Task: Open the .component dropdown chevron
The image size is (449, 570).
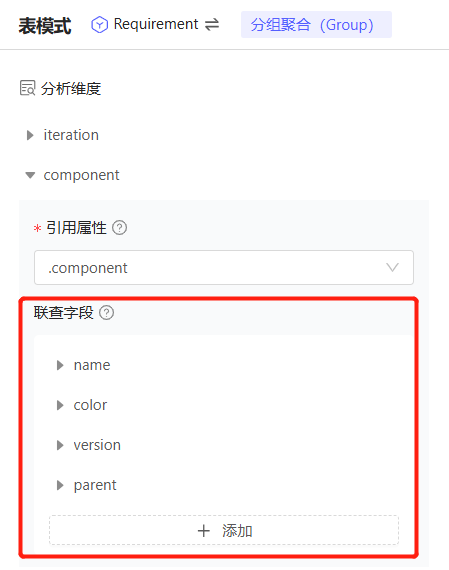Action: pos(392,268)
